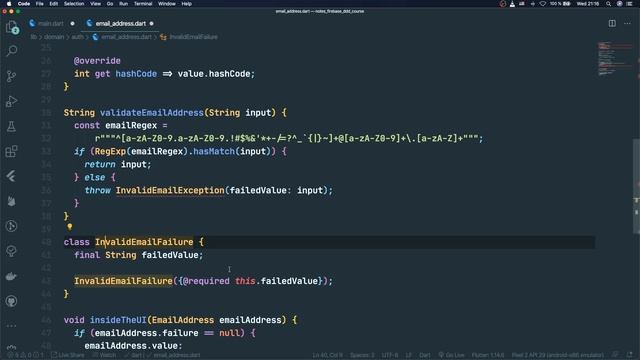Open the View menu
The image size is (640, 360).
pos(96,4)
